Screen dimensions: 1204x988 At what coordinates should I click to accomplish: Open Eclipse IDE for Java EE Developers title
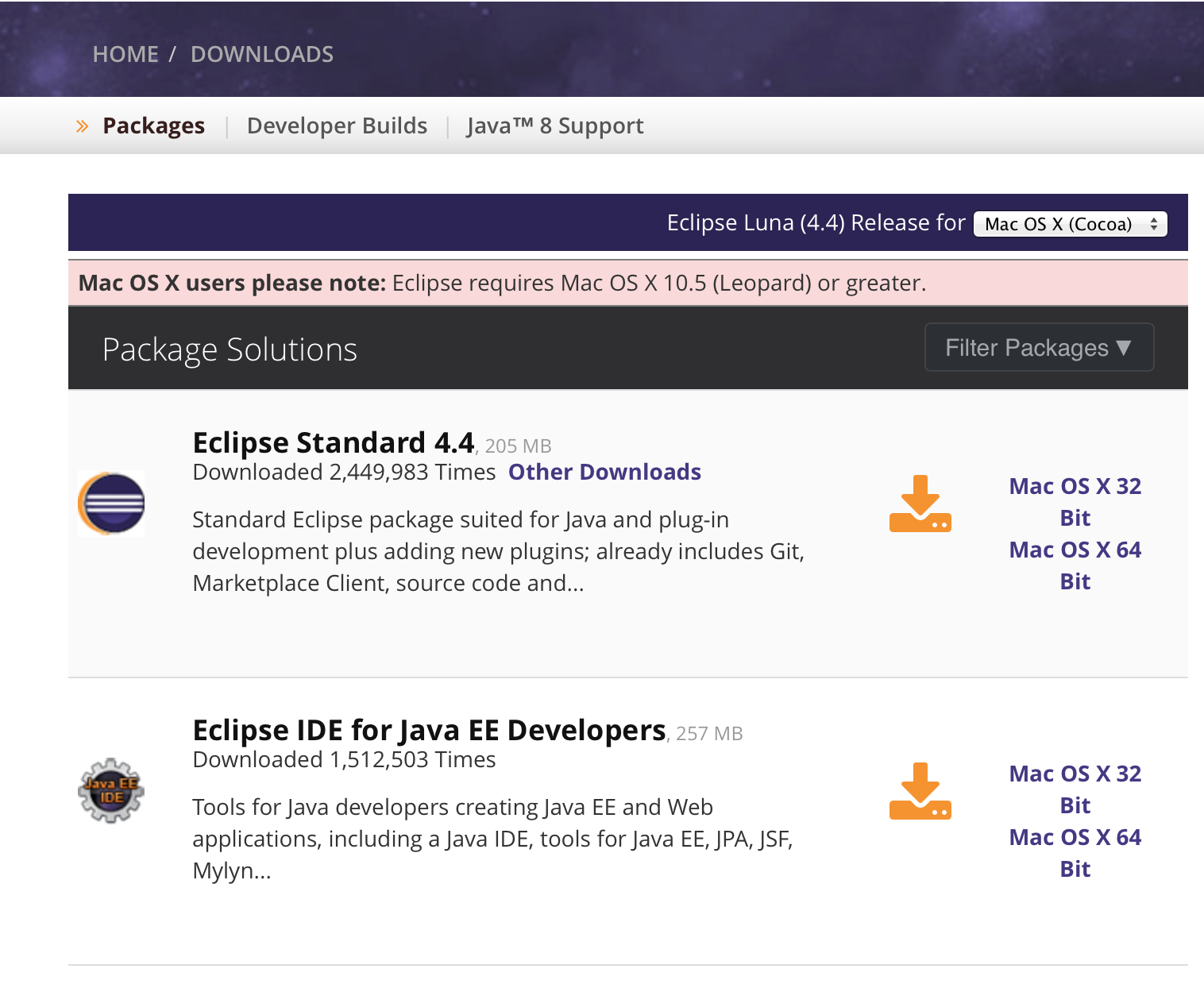tap(429, 730)
